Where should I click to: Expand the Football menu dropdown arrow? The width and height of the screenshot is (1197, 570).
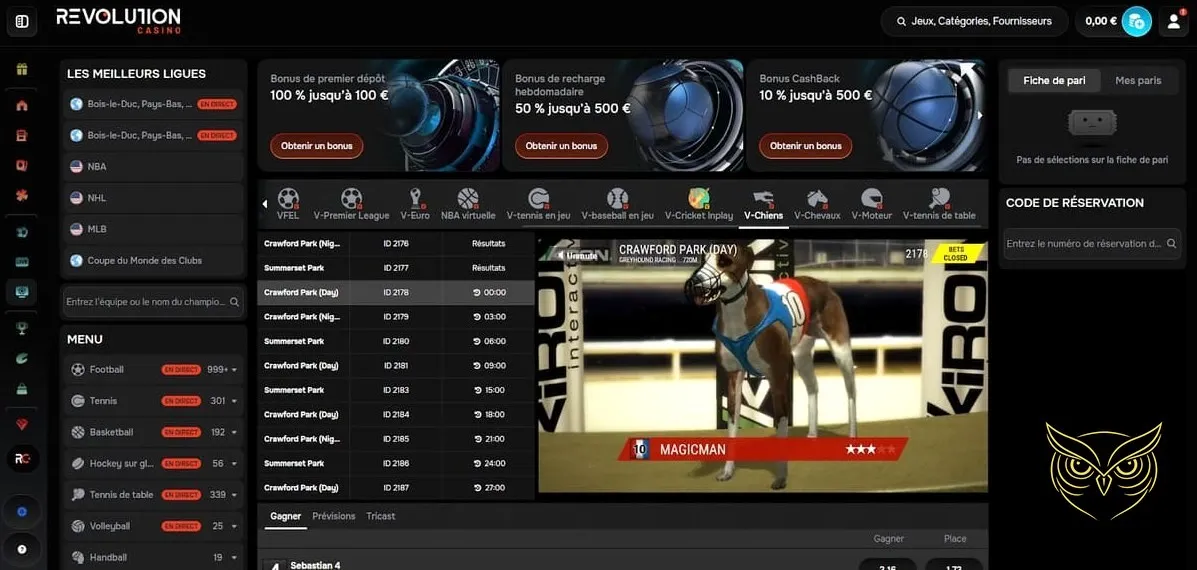pyautogui.click(x=234, y=370)
